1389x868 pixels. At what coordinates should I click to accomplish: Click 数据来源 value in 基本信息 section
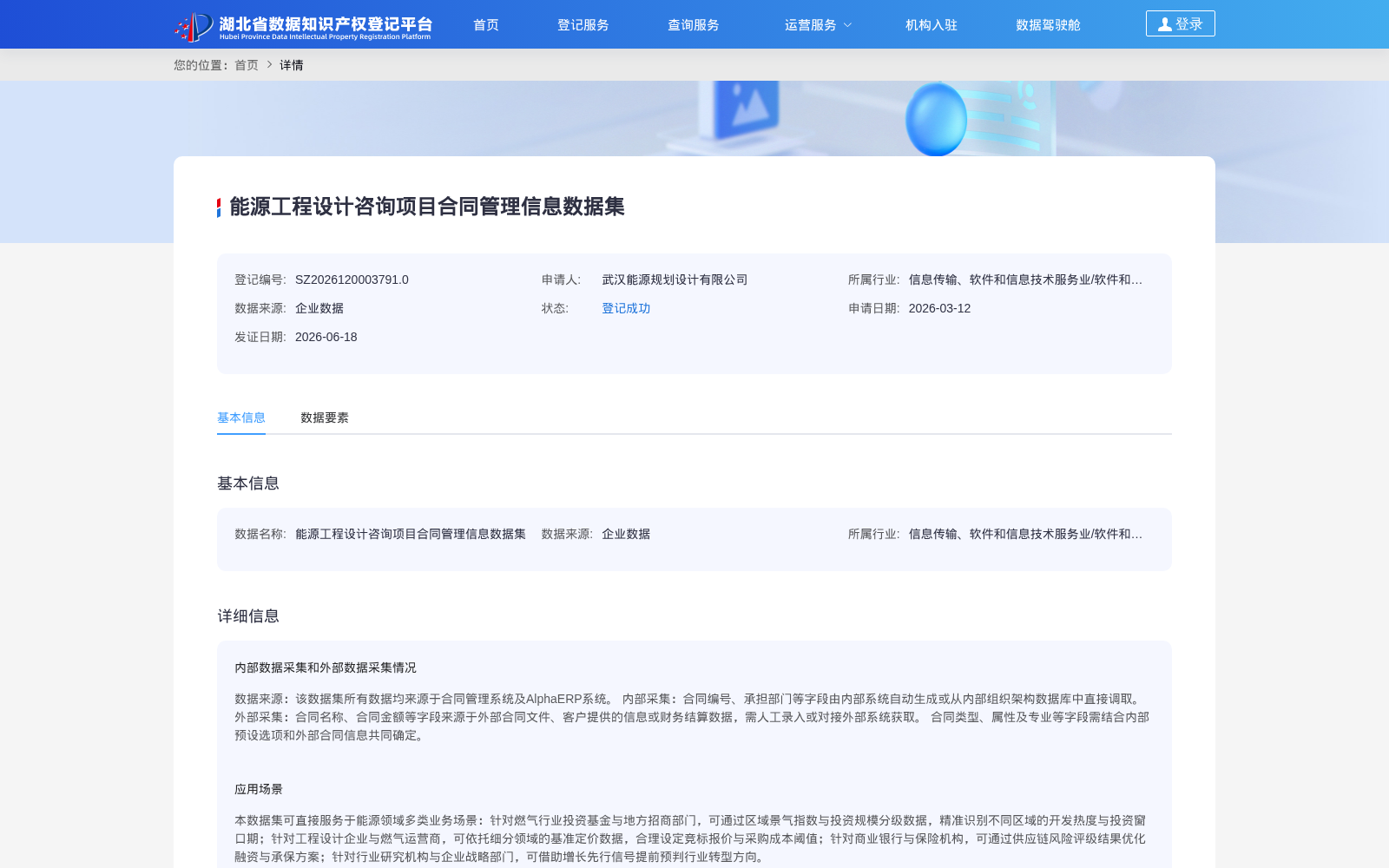(626, 534)
